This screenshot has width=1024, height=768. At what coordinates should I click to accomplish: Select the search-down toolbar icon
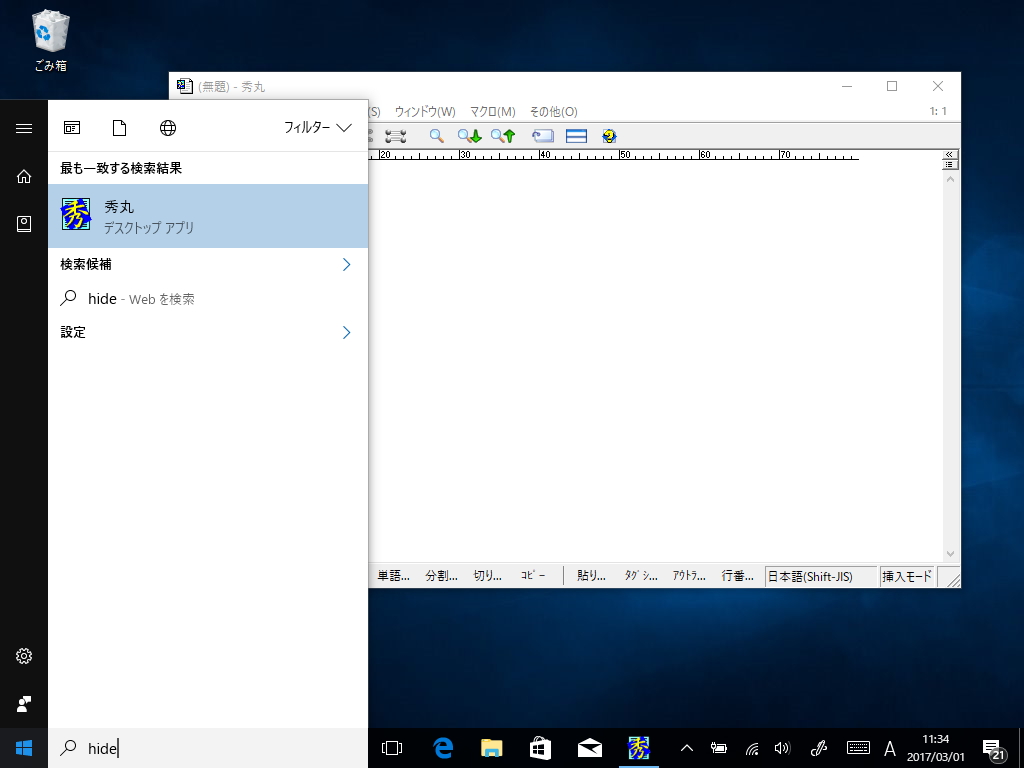coord(467,136)
